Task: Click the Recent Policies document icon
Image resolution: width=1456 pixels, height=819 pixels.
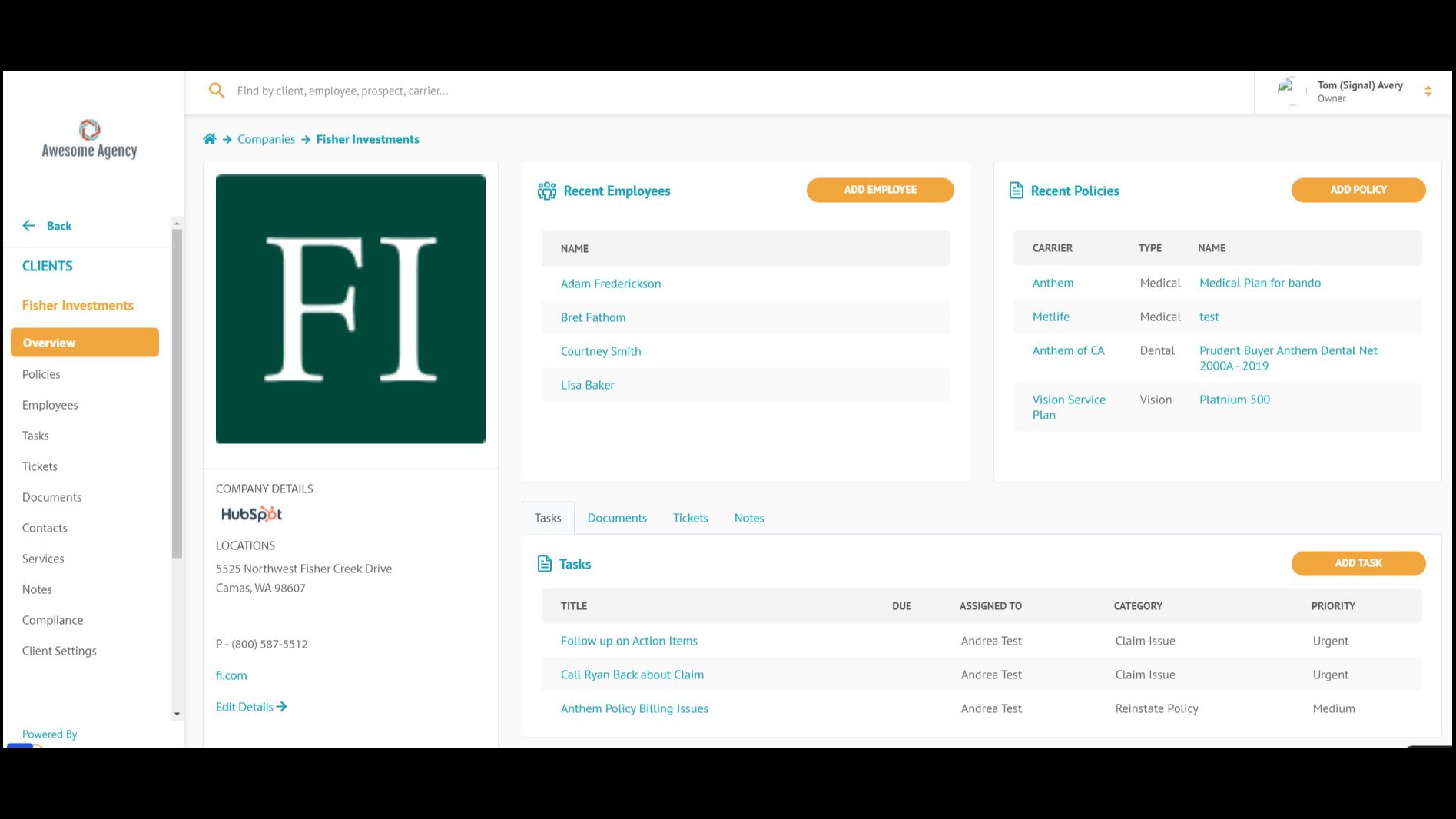Action: (1016, 191)
